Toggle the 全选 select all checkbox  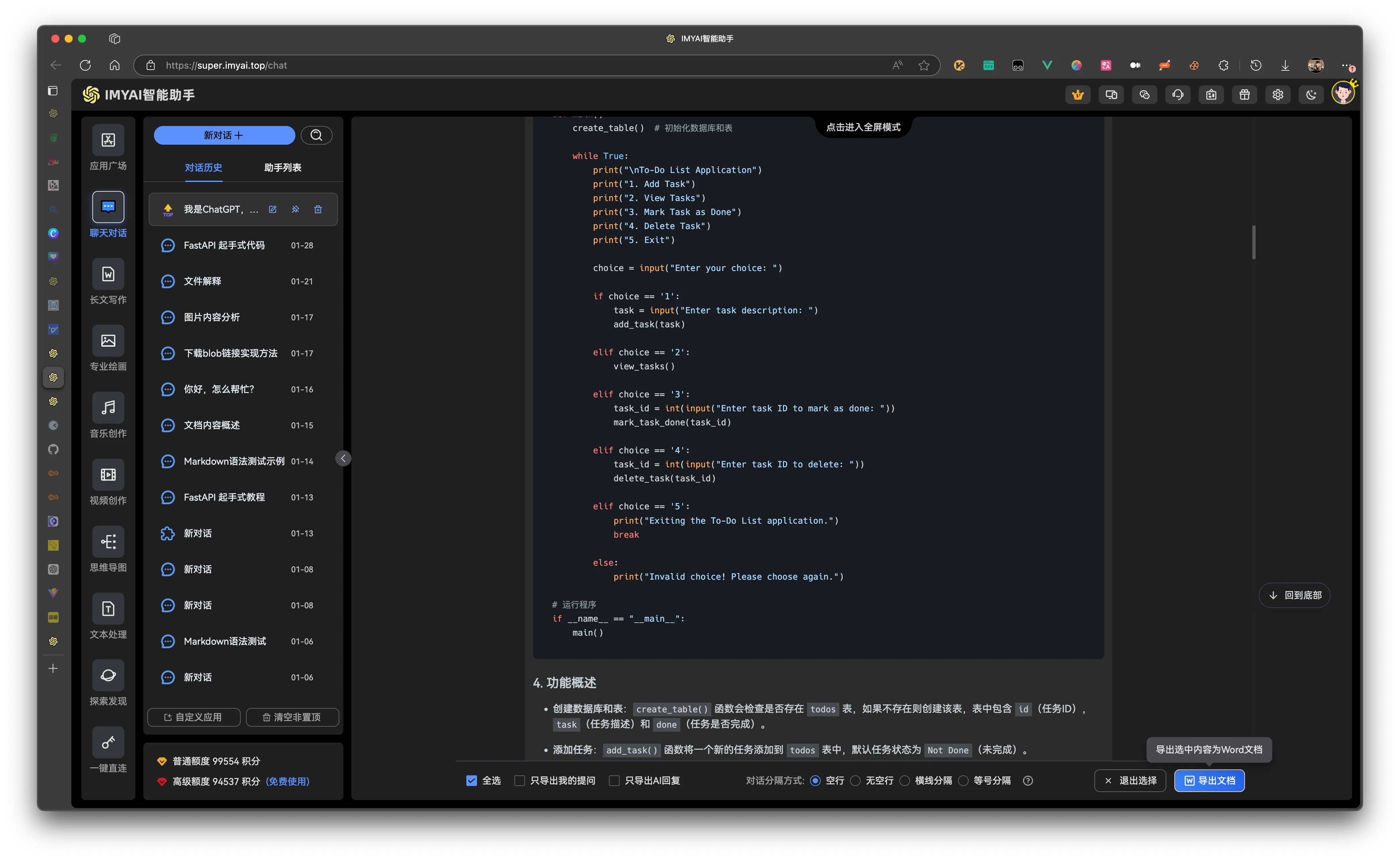pyautogui.click(x=471, y=780)
